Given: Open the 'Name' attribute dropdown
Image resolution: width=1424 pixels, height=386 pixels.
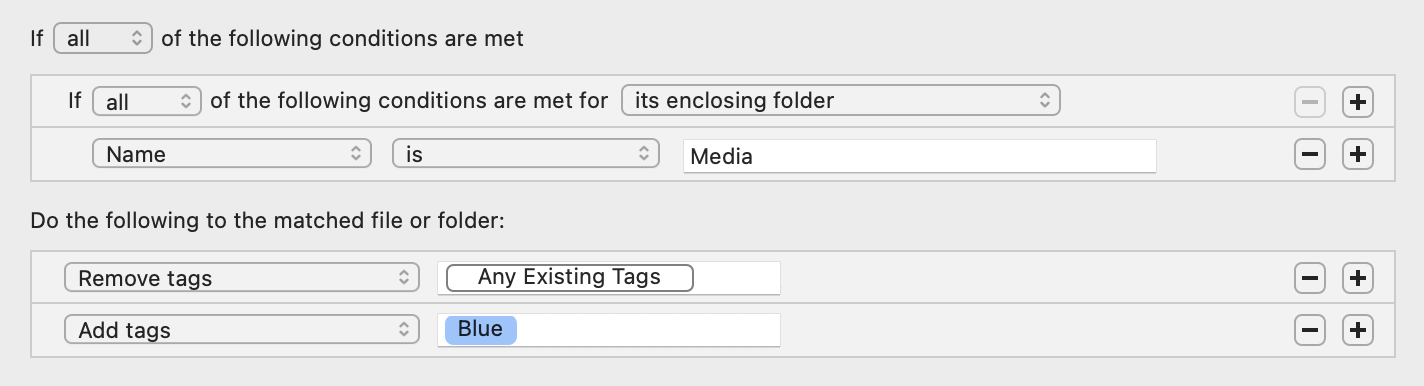Looking at the screenshot, I should 231,155.
